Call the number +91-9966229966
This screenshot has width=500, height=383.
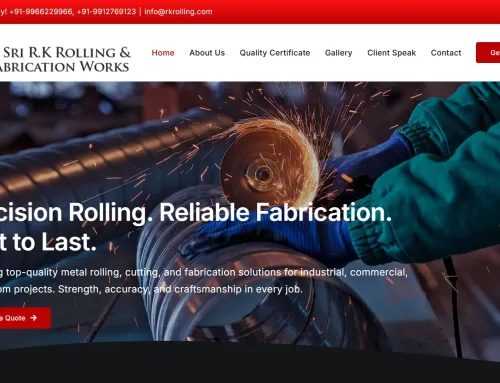(x=41, y=12)
